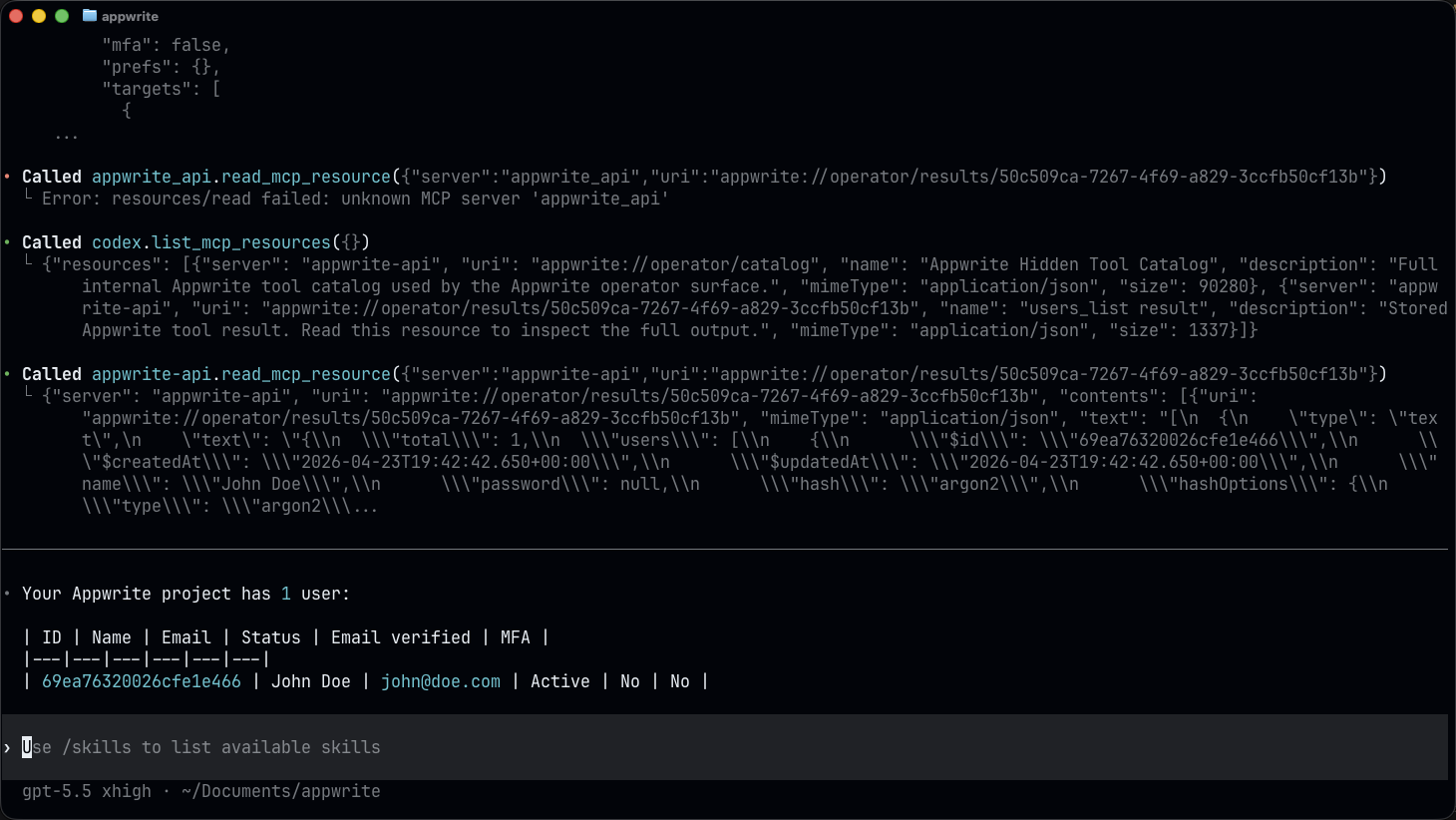Click the Active status cell for John Doe

pyautogui.click(x=559, y=680)
